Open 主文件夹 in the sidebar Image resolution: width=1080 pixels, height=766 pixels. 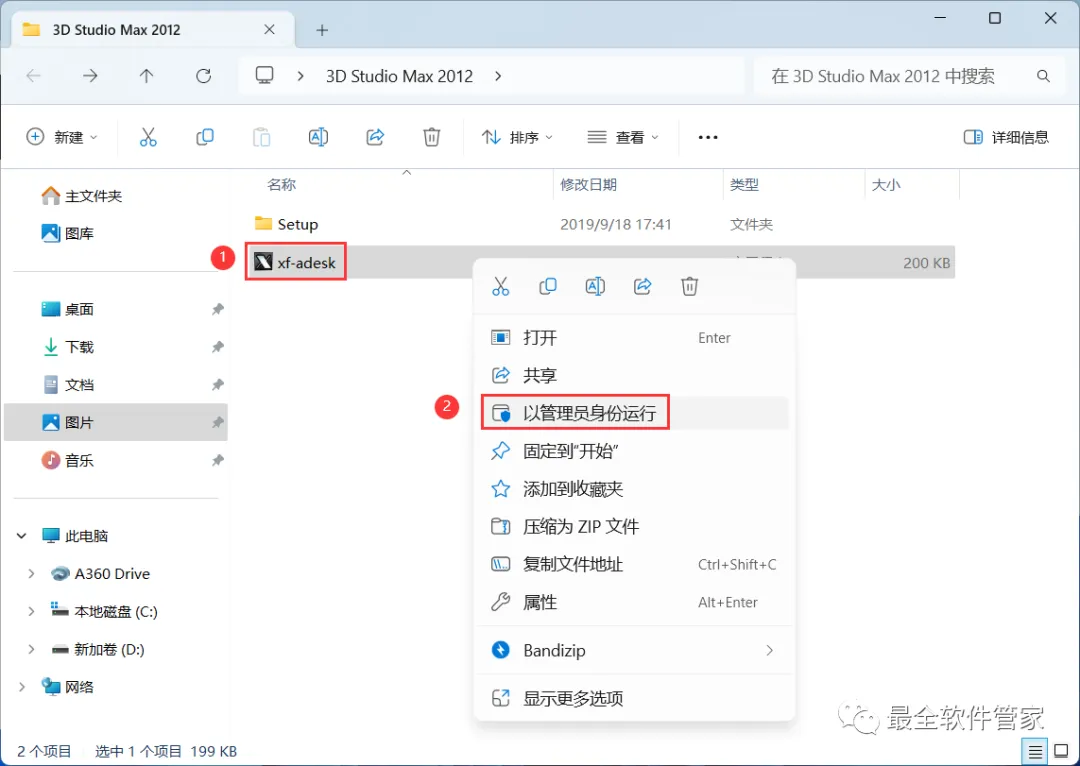[x=82, y=196]
